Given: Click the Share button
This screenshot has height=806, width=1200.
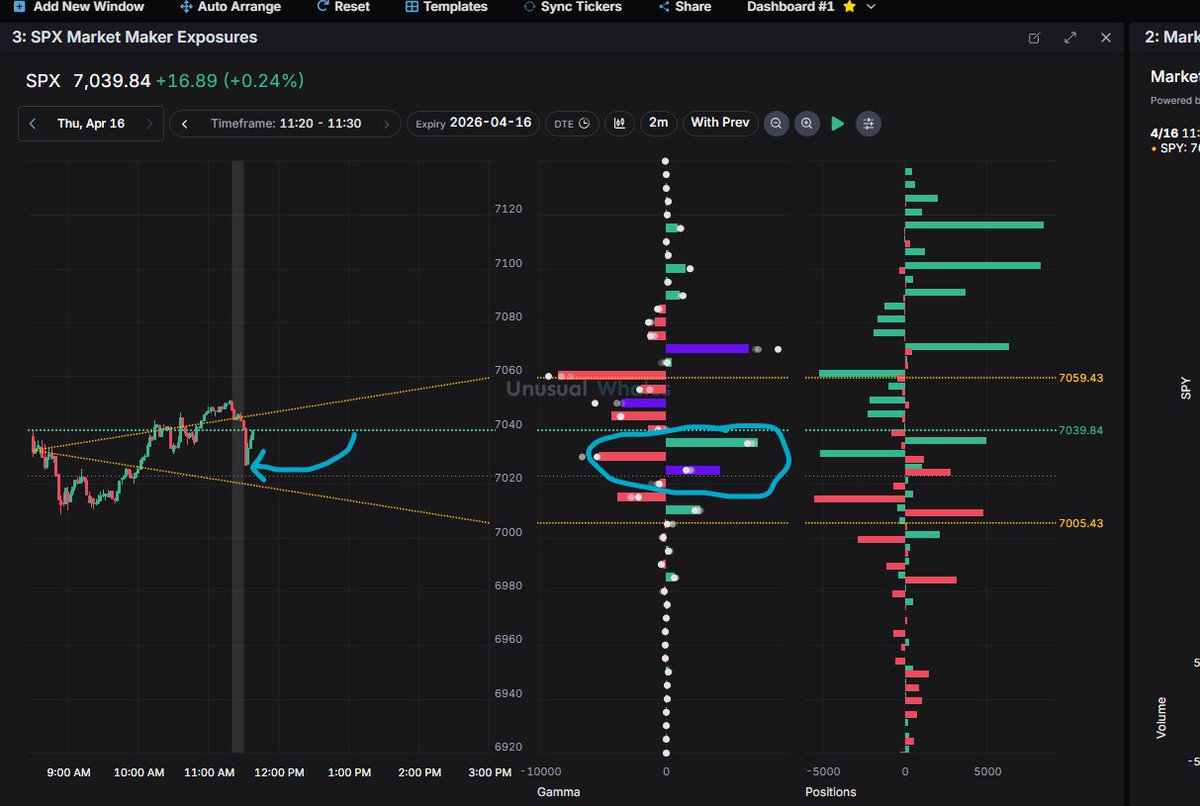Looking at the screenshot, I should coord(685,6).
